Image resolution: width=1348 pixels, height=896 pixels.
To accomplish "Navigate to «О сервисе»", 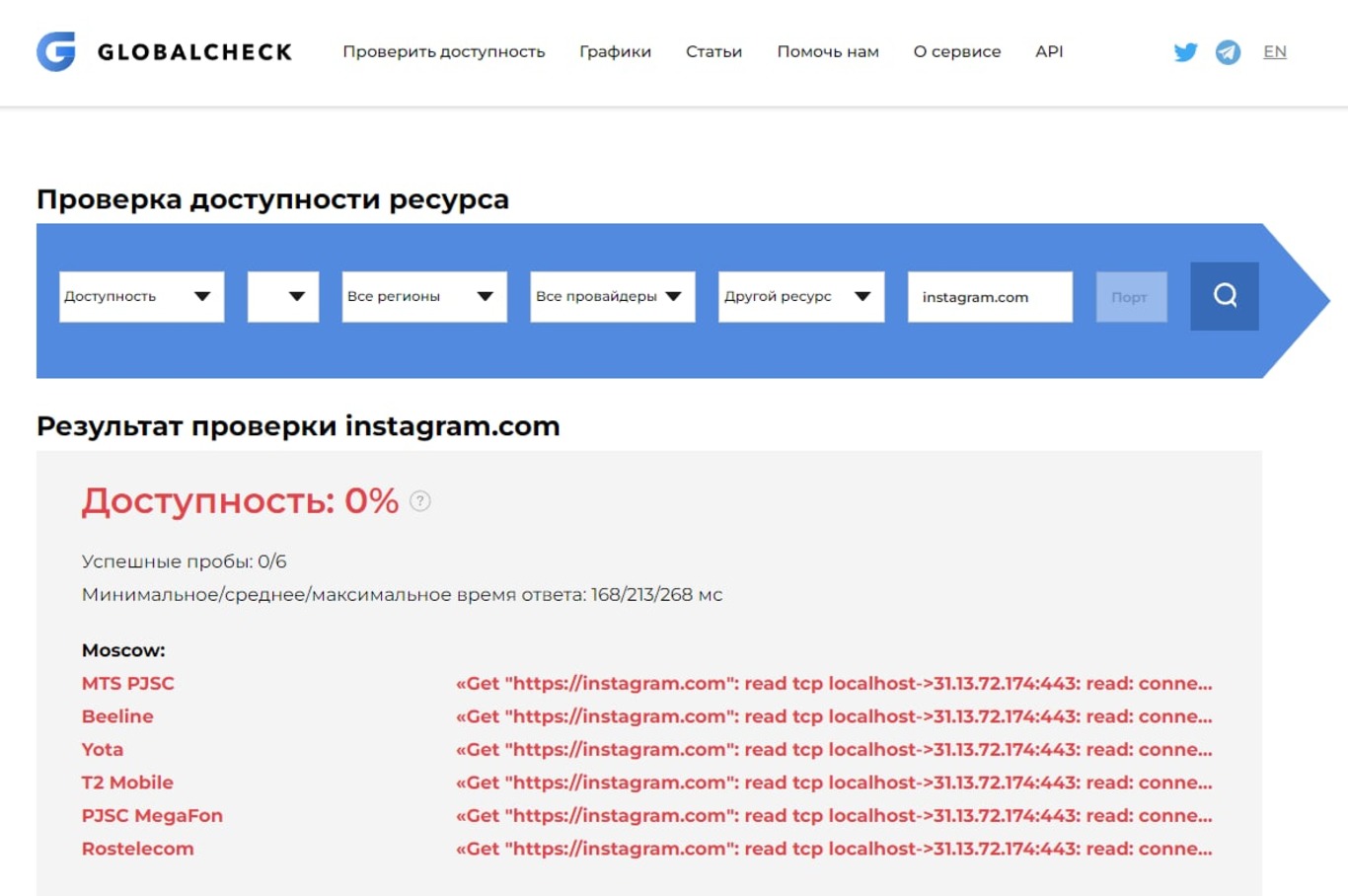I will point(956,51).
